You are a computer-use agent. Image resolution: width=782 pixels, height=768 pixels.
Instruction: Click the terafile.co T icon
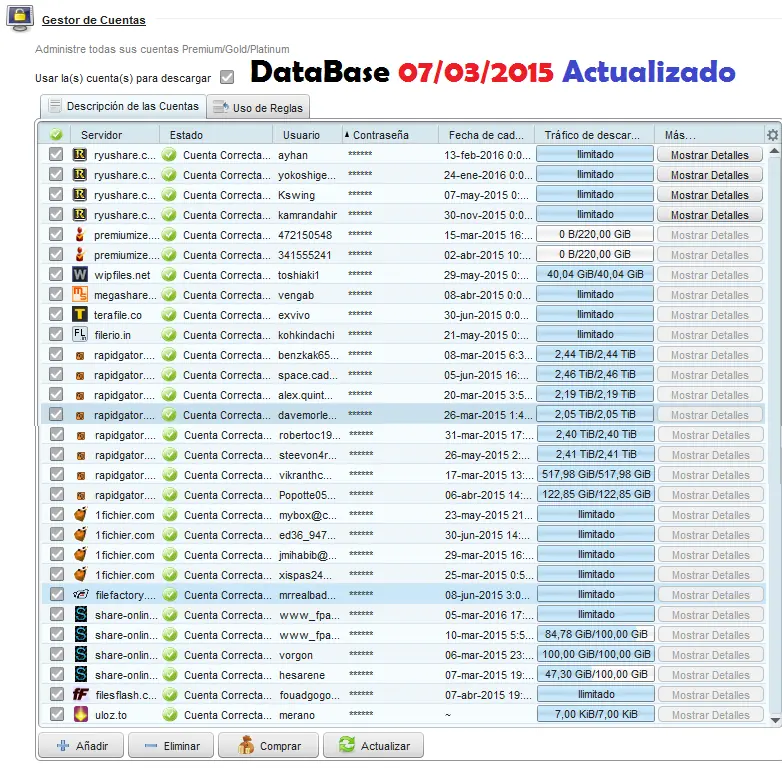click(80, 314)
